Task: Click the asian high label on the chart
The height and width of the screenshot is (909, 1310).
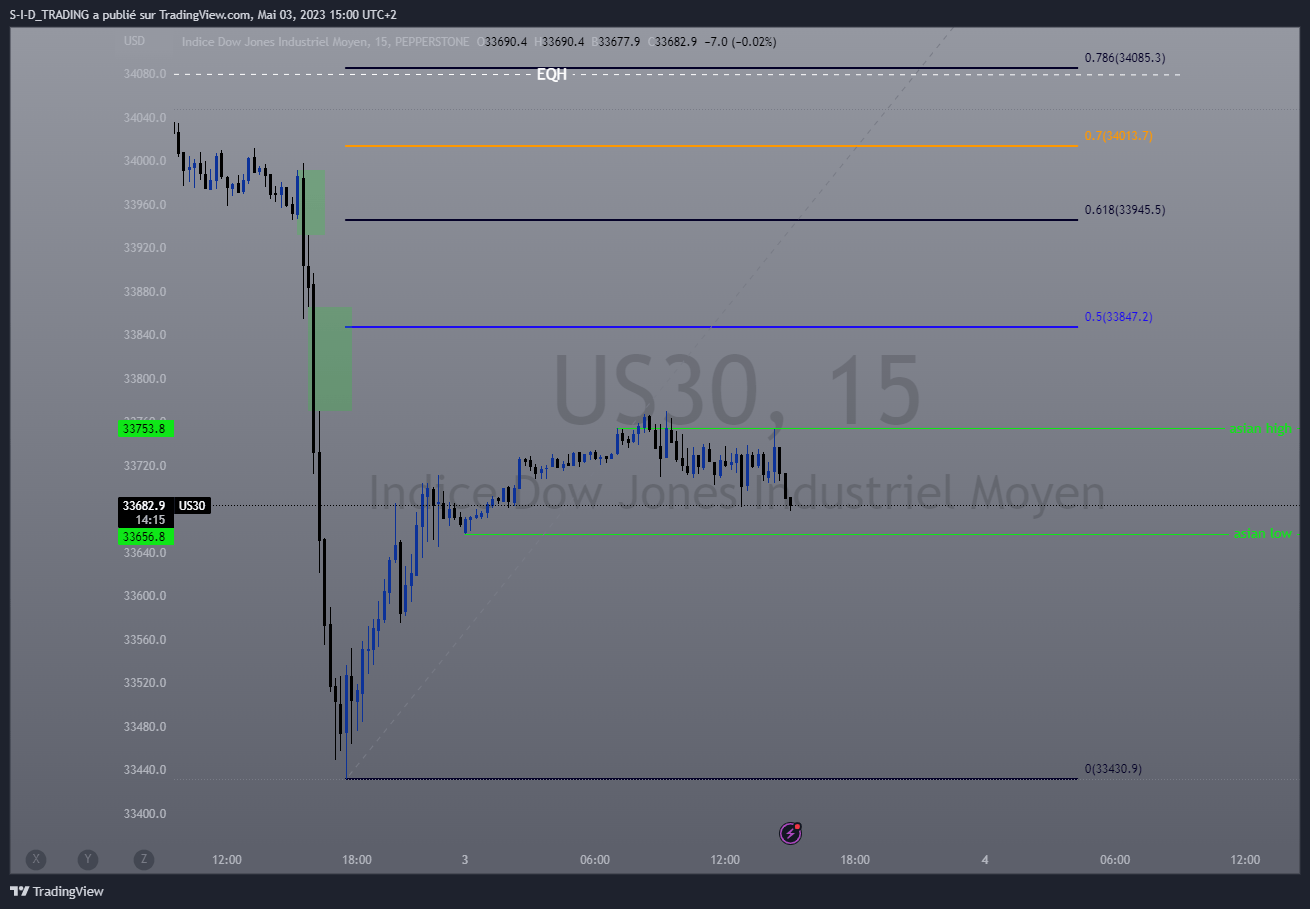Action: 1261,428
